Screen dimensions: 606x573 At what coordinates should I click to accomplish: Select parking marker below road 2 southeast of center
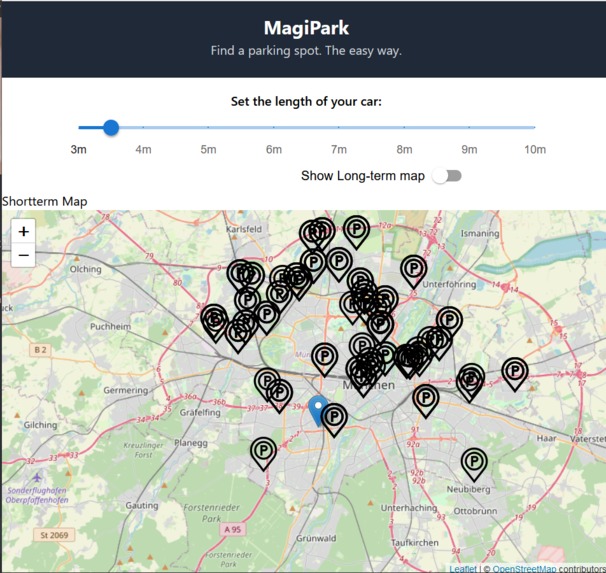coord(426,401)
